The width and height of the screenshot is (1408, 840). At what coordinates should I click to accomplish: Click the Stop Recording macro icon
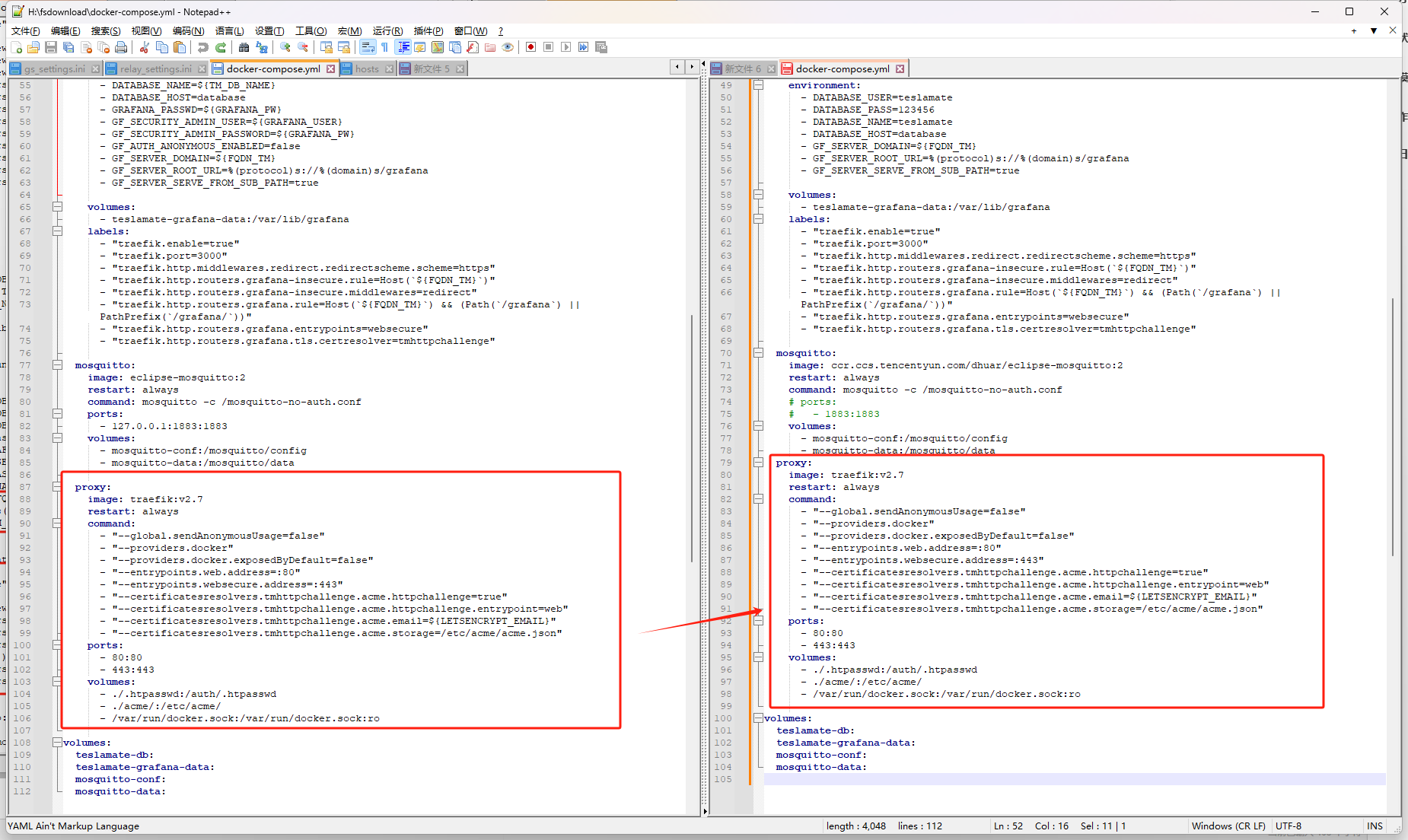click(548, 47)
